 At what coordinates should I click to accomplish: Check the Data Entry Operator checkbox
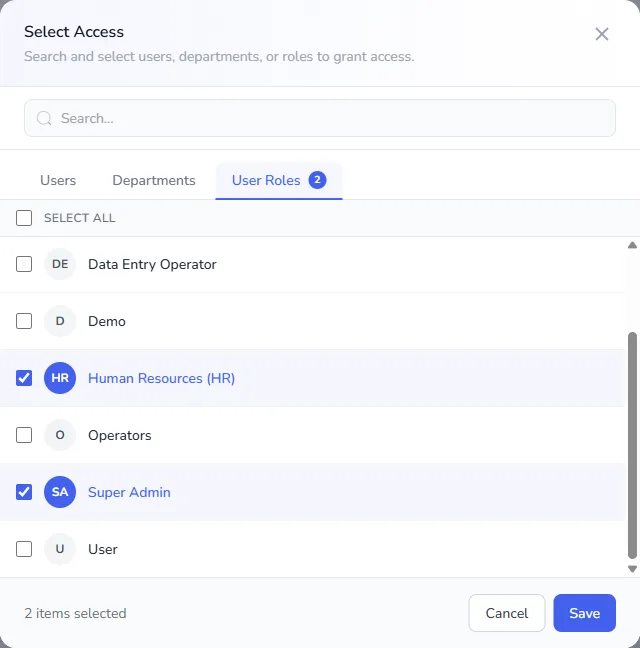[24, 264]
